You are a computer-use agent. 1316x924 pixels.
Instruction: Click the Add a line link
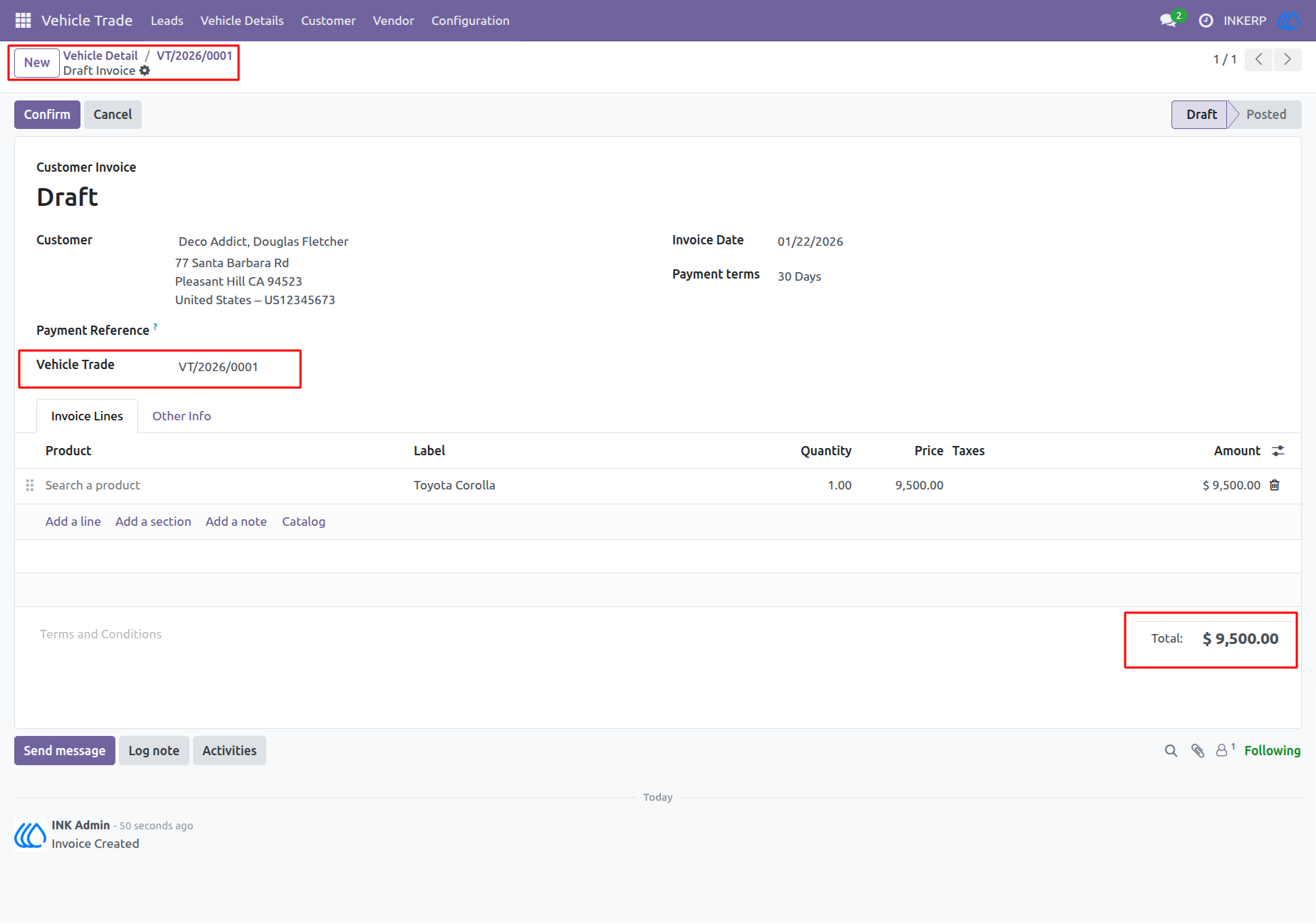pyautogui.click(x=73, y=521)
